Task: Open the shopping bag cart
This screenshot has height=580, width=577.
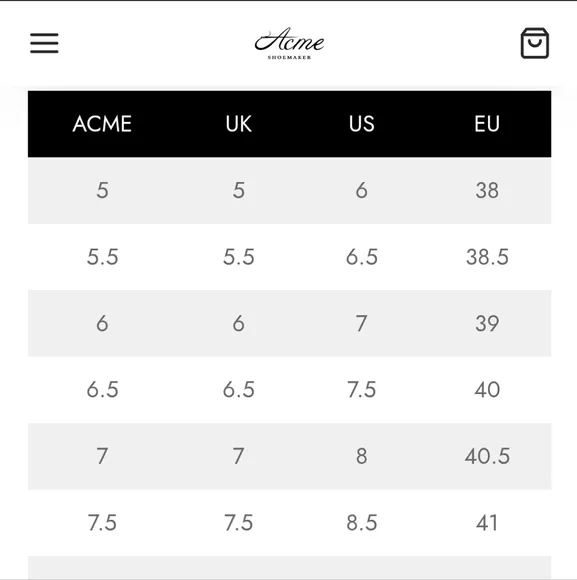Action: [x=534, y=43]
